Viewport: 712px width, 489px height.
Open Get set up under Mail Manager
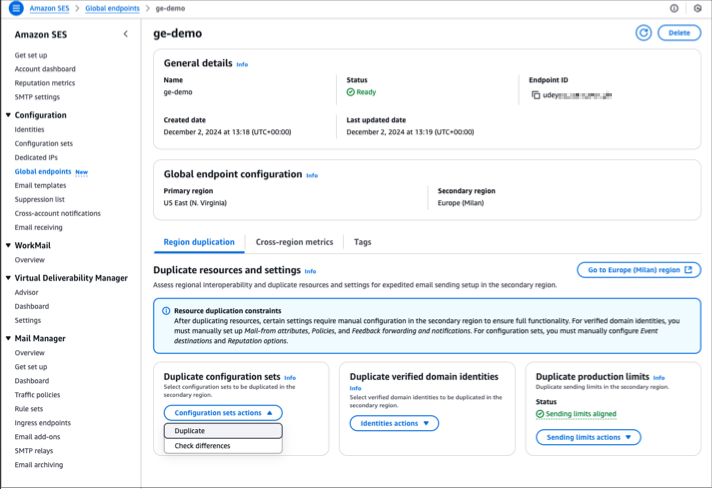(x=31, y=367)
